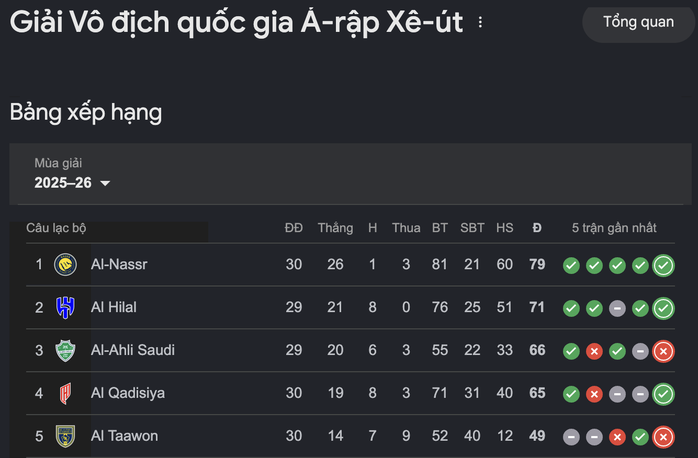698x458 pixels.
Task: Click the Bảng xếp hạng heading
Action: (86, 112)
